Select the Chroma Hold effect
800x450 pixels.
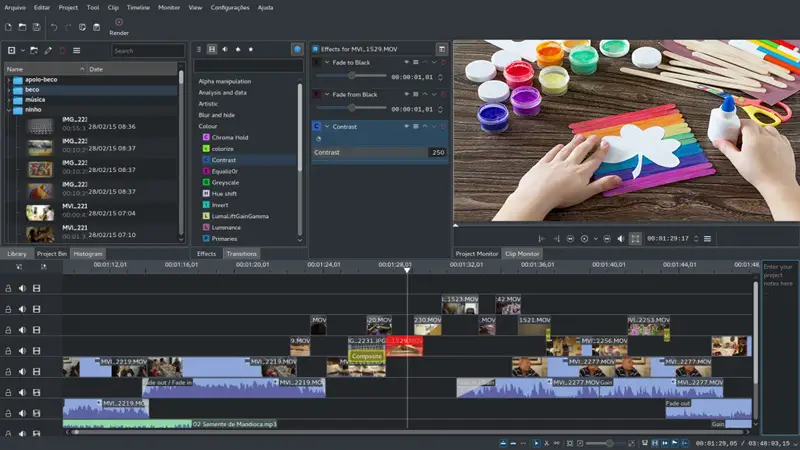tap(231, 136)
